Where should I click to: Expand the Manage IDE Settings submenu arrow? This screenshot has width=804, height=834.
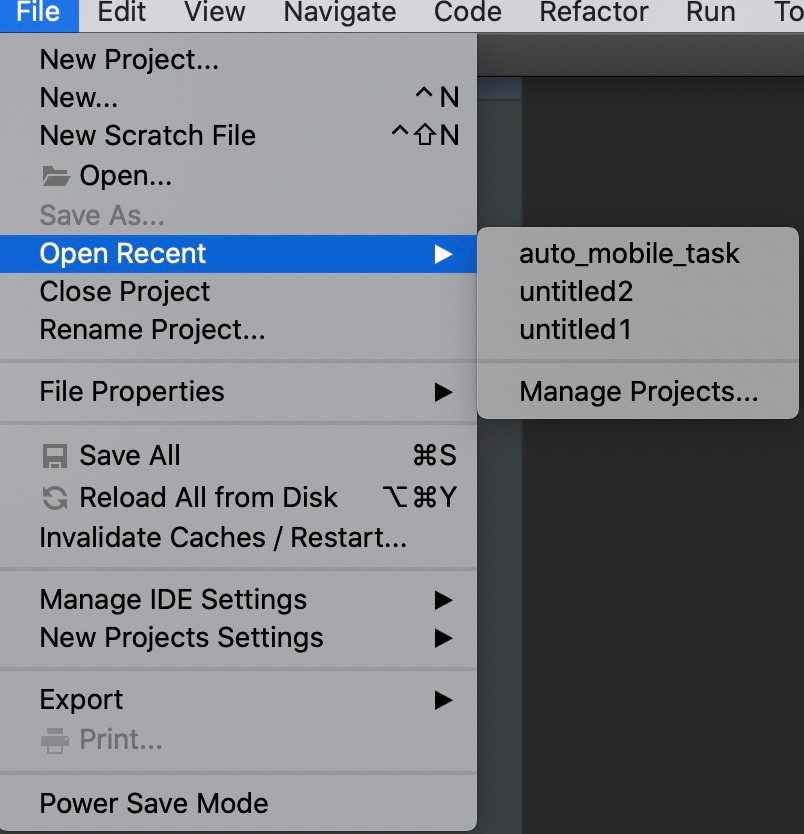443,600
